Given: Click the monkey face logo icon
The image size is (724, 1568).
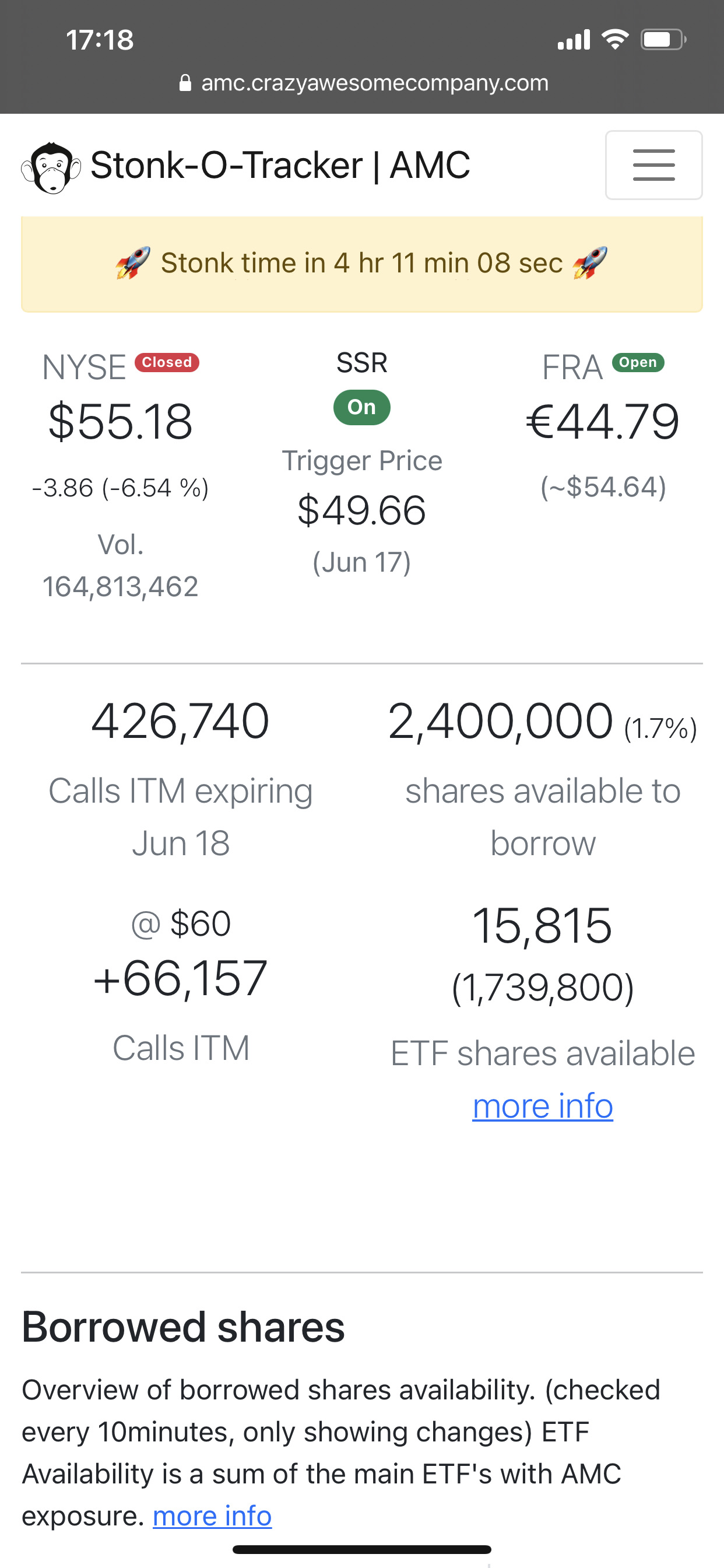Looking at the screenshot, I should click(51, 167).
